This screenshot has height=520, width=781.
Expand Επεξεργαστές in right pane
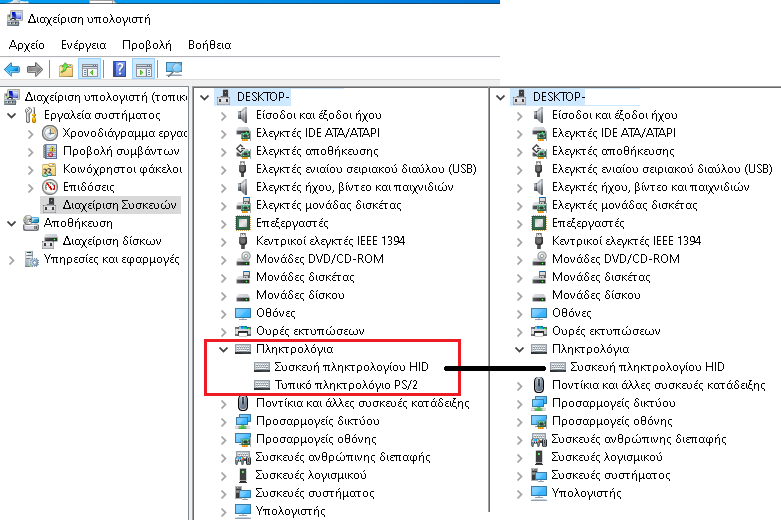click(x=520, y=224)
